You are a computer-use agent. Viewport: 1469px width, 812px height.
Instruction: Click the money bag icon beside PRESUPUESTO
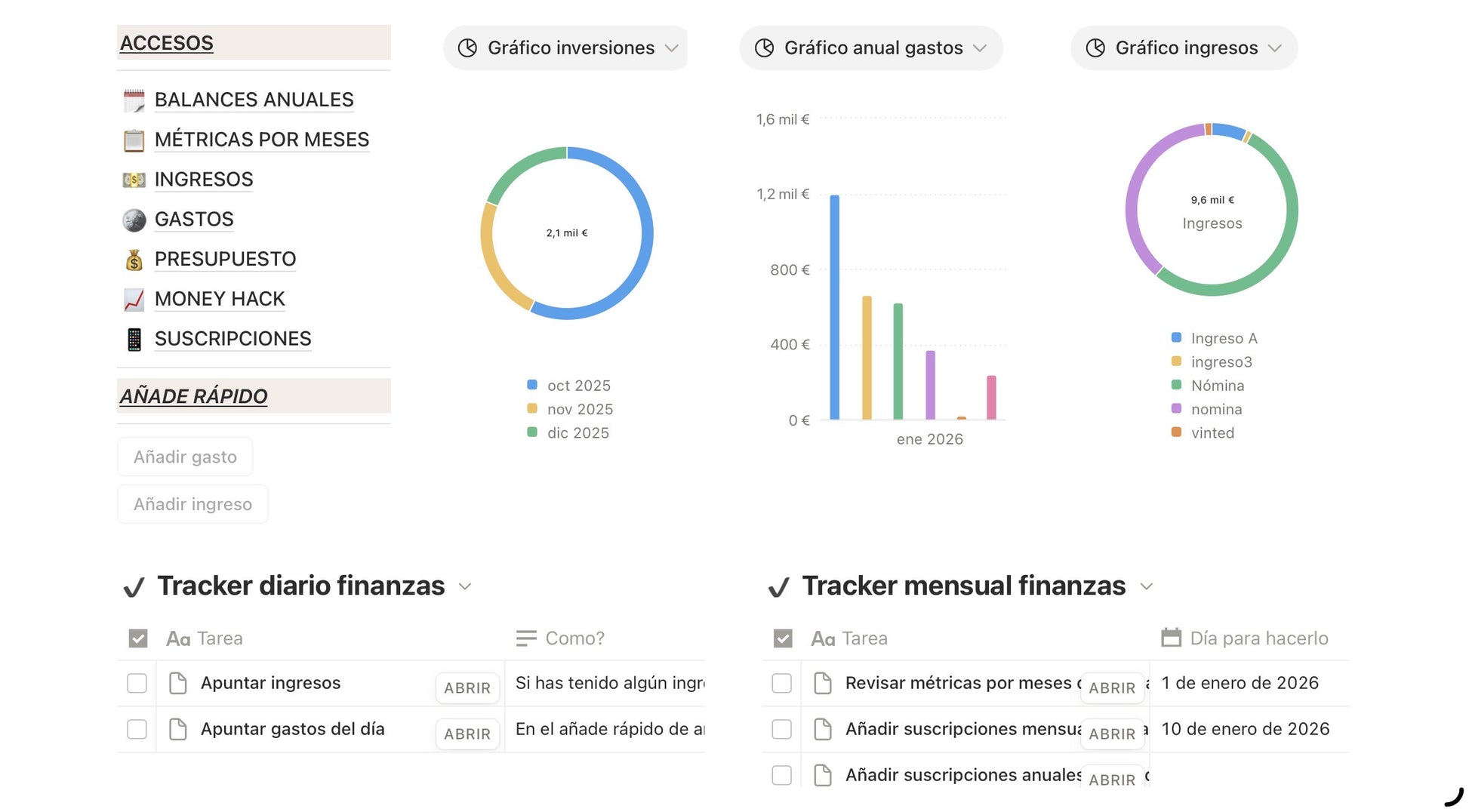click(134, 260)
